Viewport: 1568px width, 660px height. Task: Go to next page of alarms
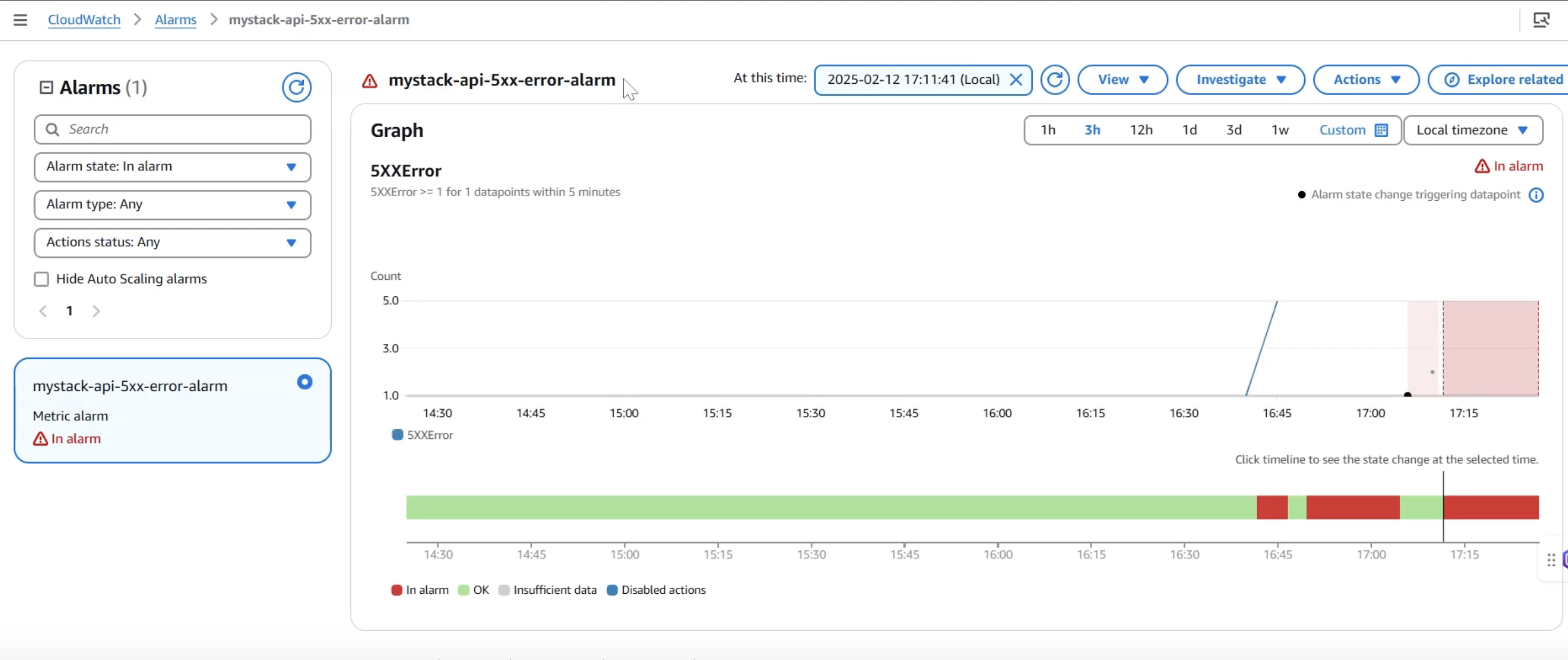click(96, 311)
